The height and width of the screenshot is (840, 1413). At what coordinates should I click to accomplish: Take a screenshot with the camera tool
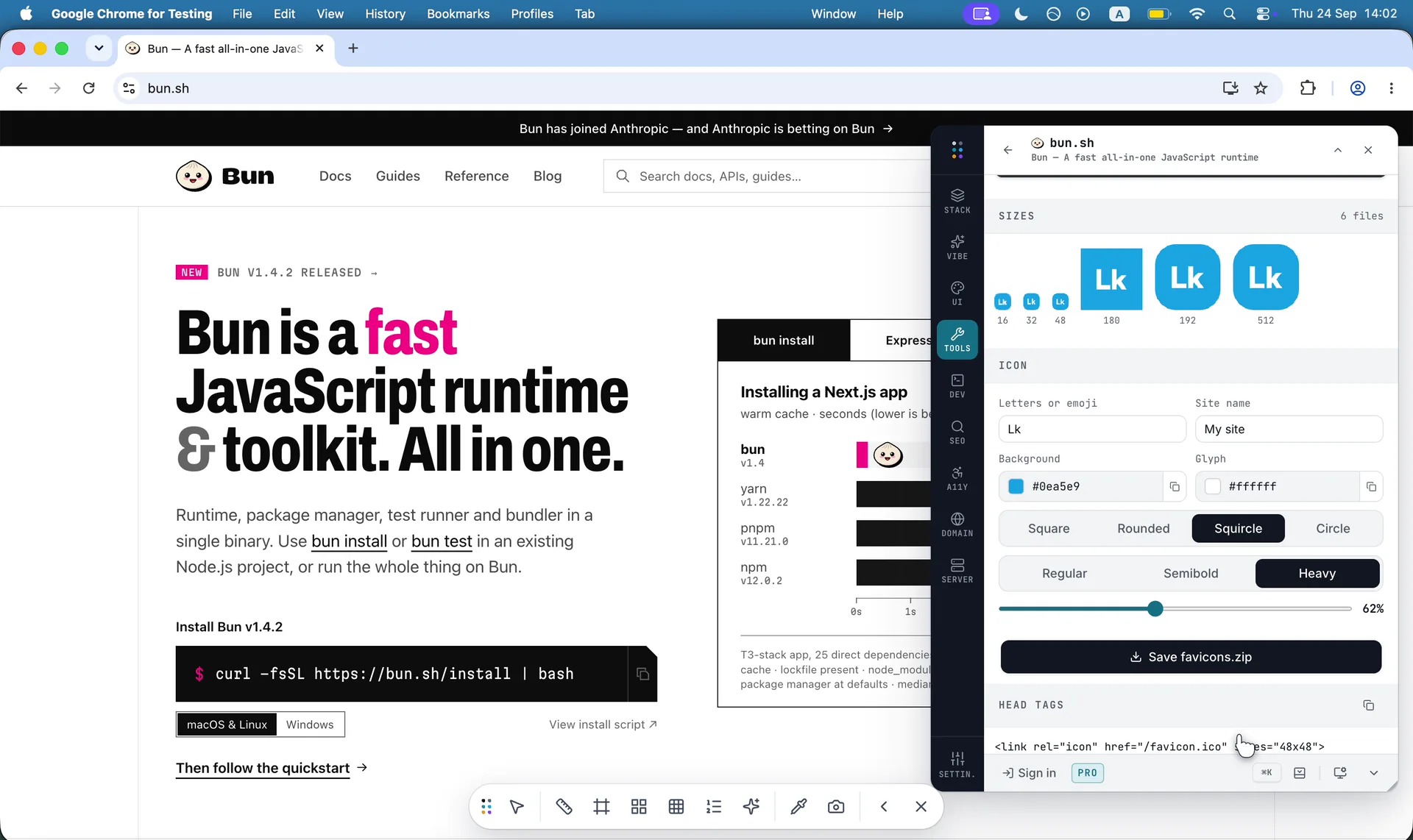click(x=836, y=807)
